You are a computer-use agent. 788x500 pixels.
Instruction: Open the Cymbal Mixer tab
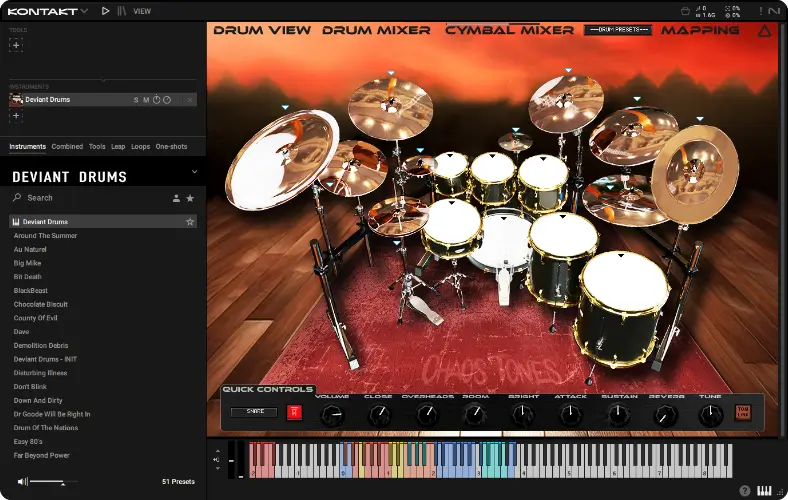509,30
